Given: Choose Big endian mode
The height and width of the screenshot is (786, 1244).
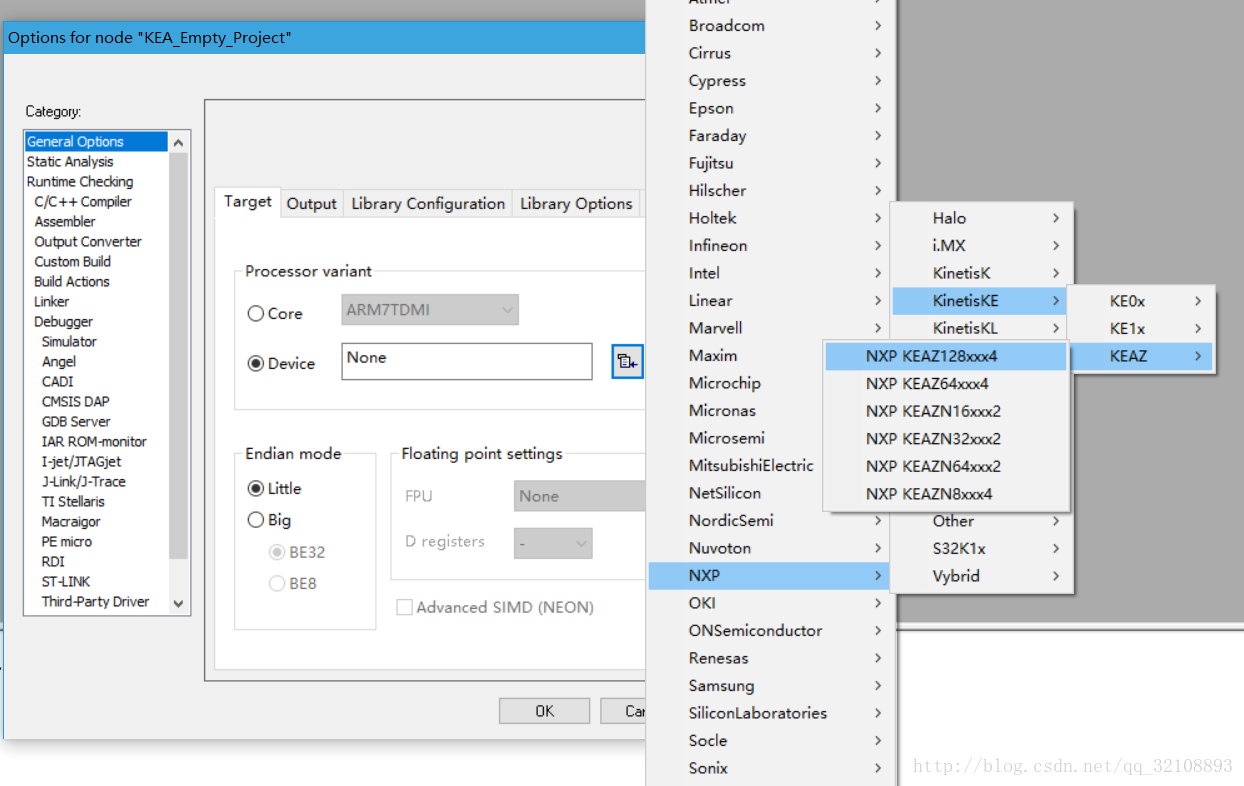Looking at the screenshot, I should click(256, 520).
